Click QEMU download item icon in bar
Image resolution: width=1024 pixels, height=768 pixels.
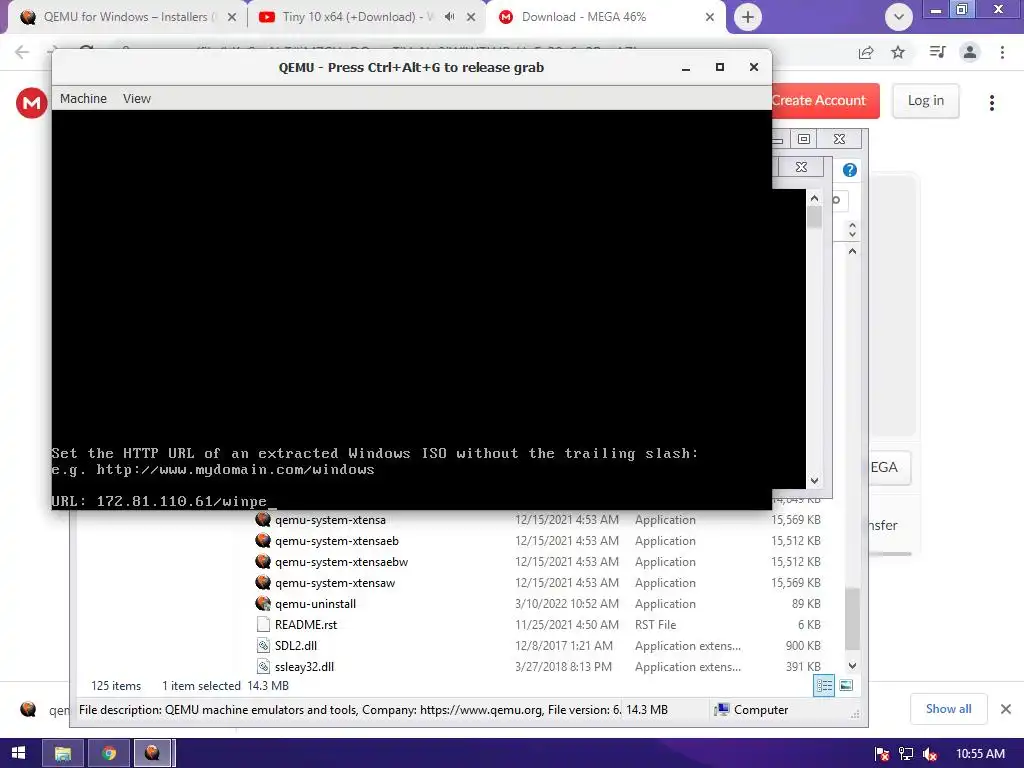pyautogui.click(x=28, y=709)
